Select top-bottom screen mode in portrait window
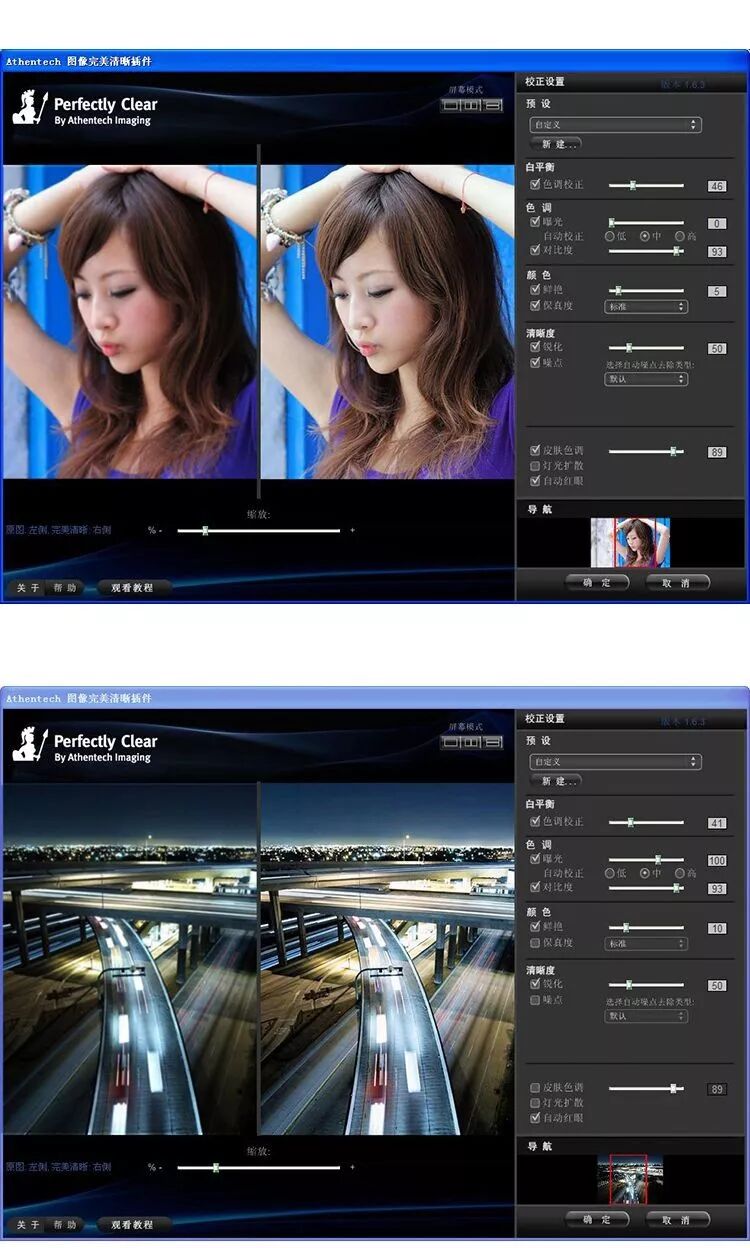This screenshot has width=750, height=1248. 492,105
